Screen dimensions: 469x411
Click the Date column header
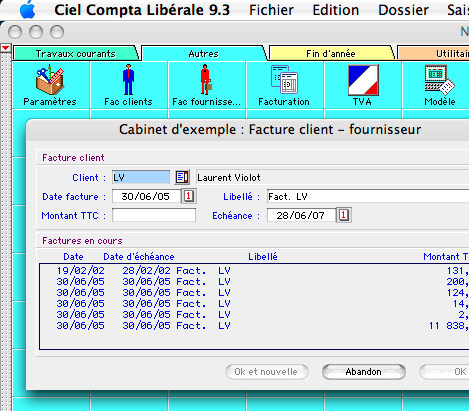[x=73, y=257]
